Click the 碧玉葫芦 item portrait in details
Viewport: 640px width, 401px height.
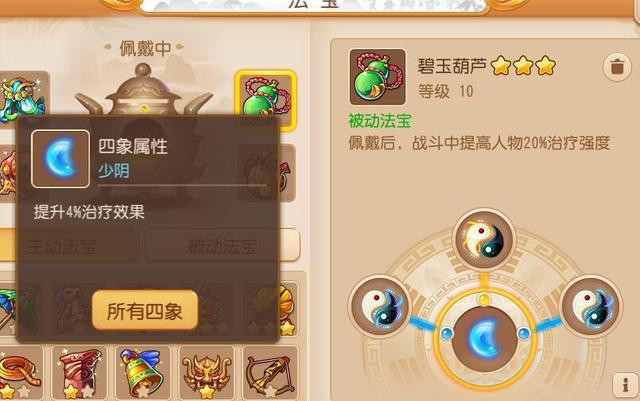(378, 77)
